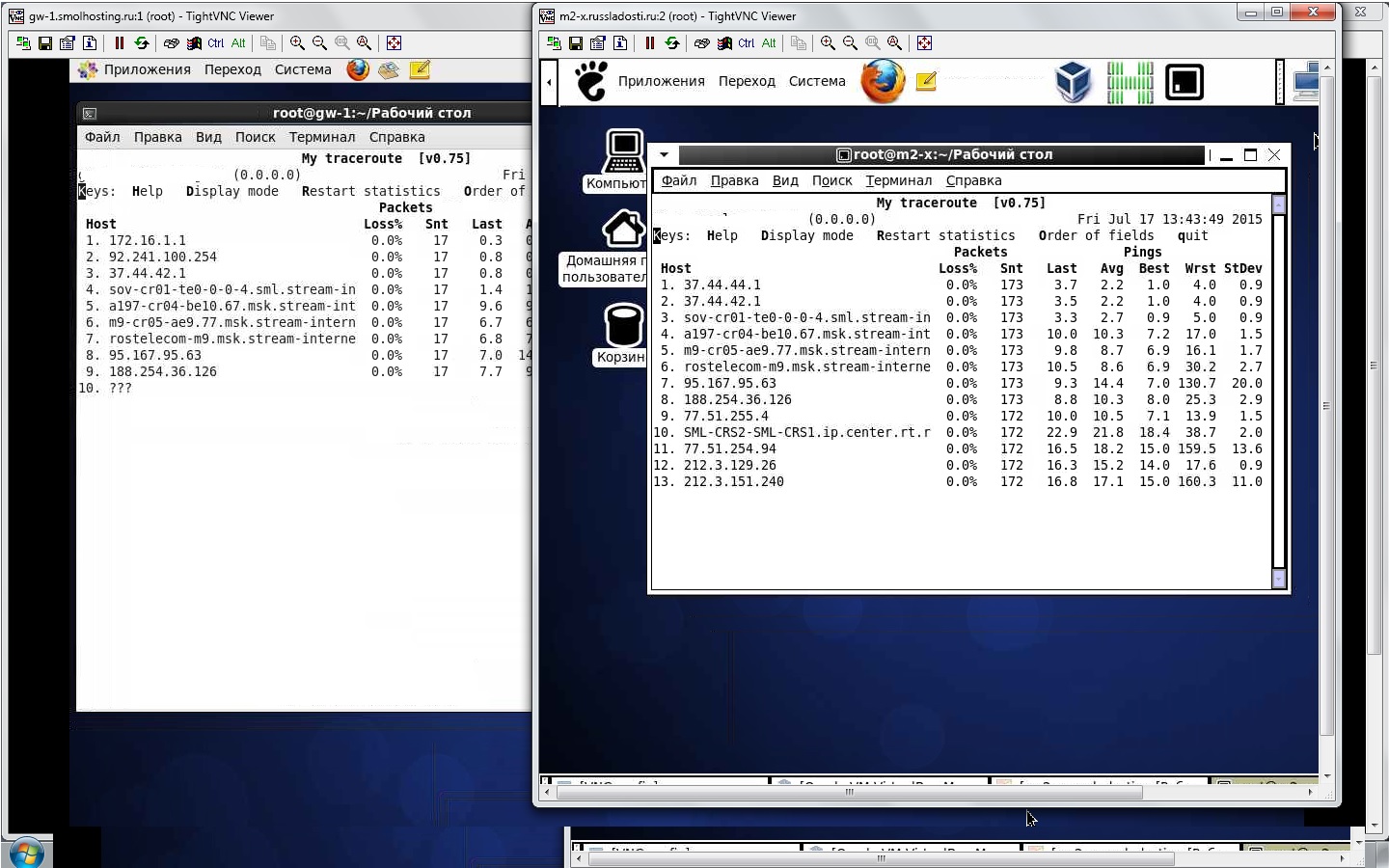Enable auto zoom in gw-1 viewer toolbar
Viewport: 1389px width, 868px height.
(x=364, y=43)
